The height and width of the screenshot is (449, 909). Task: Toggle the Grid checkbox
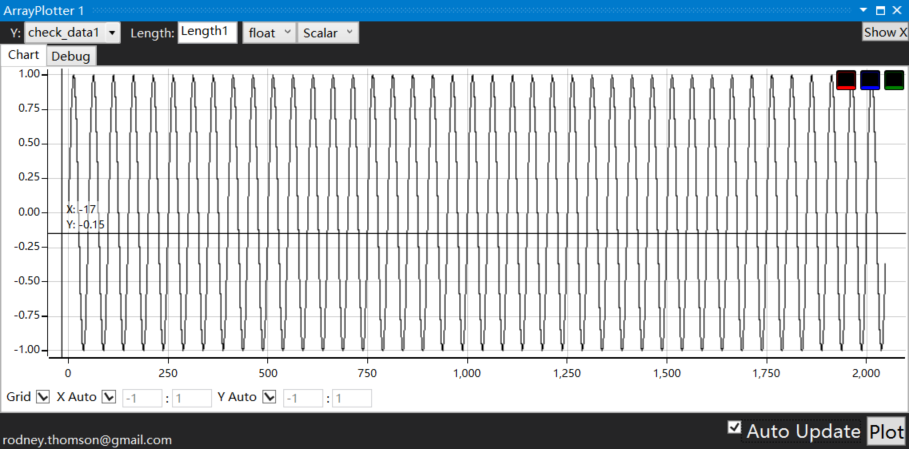coord(42,397)
